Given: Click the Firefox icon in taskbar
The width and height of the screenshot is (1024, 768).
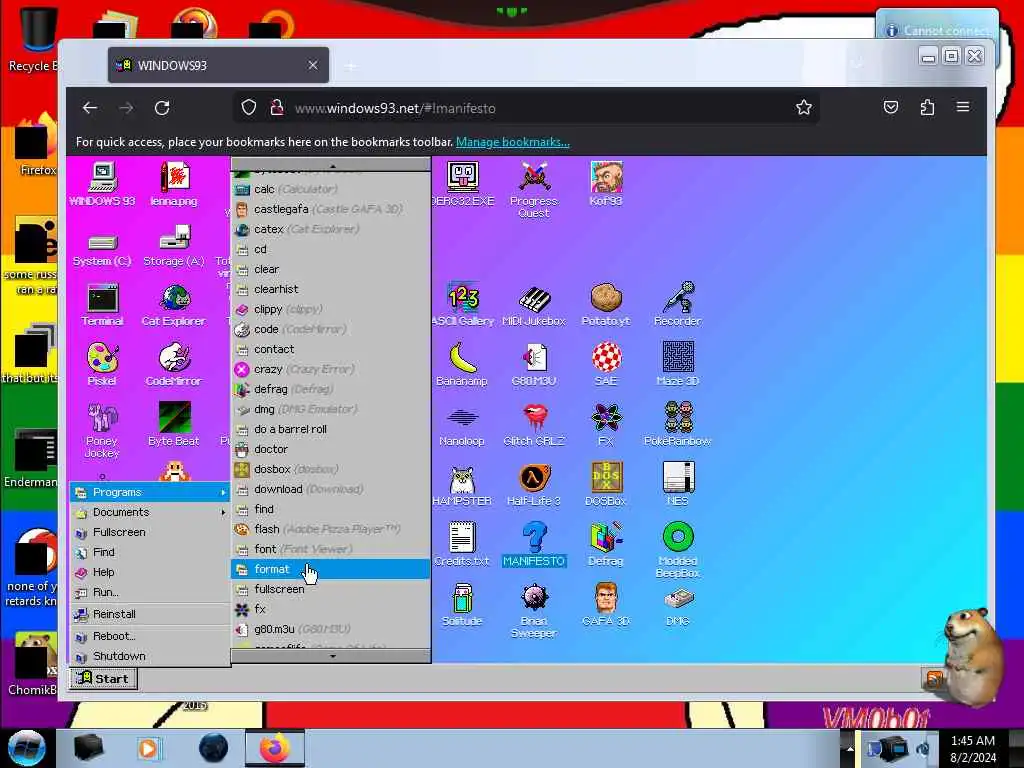Looking at the screenshot, I should tap(274, 748).
